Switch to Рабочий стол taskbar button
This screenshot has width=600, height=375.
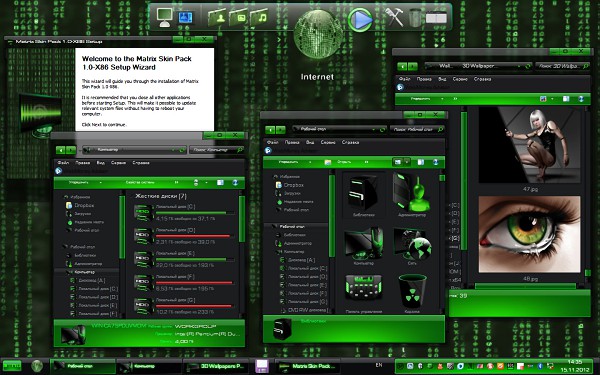coord(83,367)
